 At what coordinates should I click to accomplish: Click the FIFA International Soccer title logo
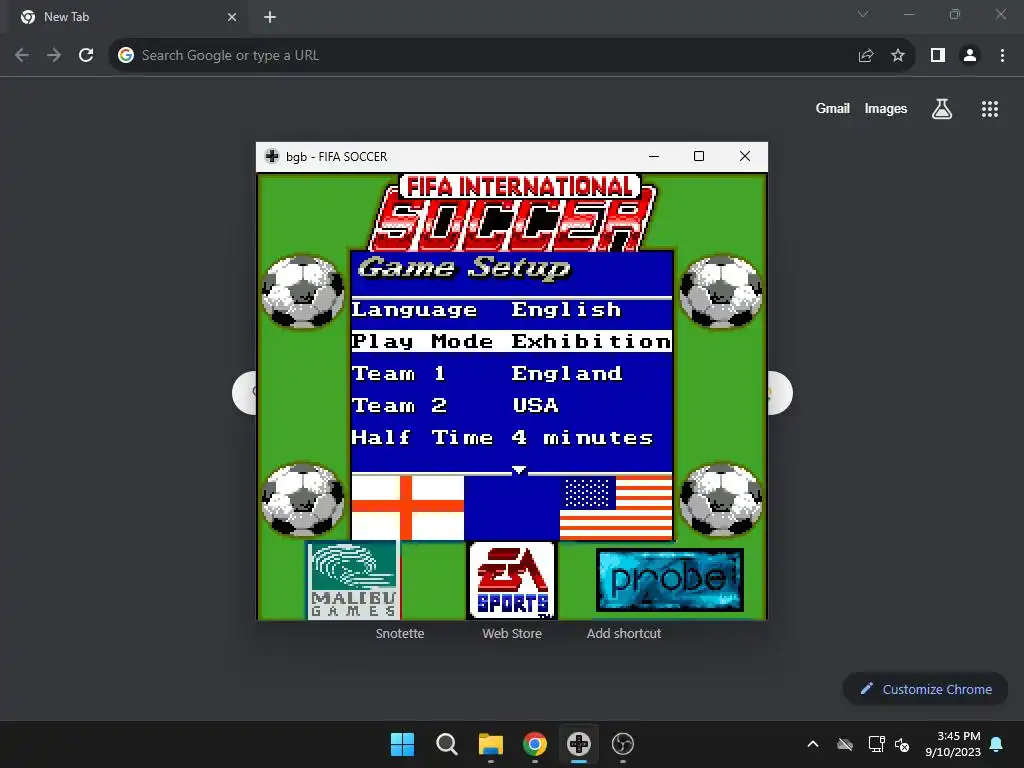click(x=514, y=212)
